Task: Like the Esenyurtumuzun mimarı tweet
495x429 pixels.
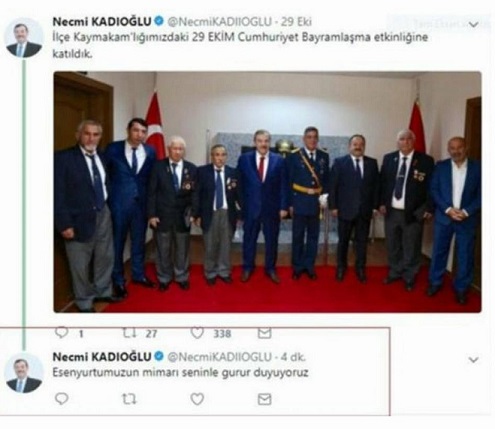Action: tap(197, 399)
